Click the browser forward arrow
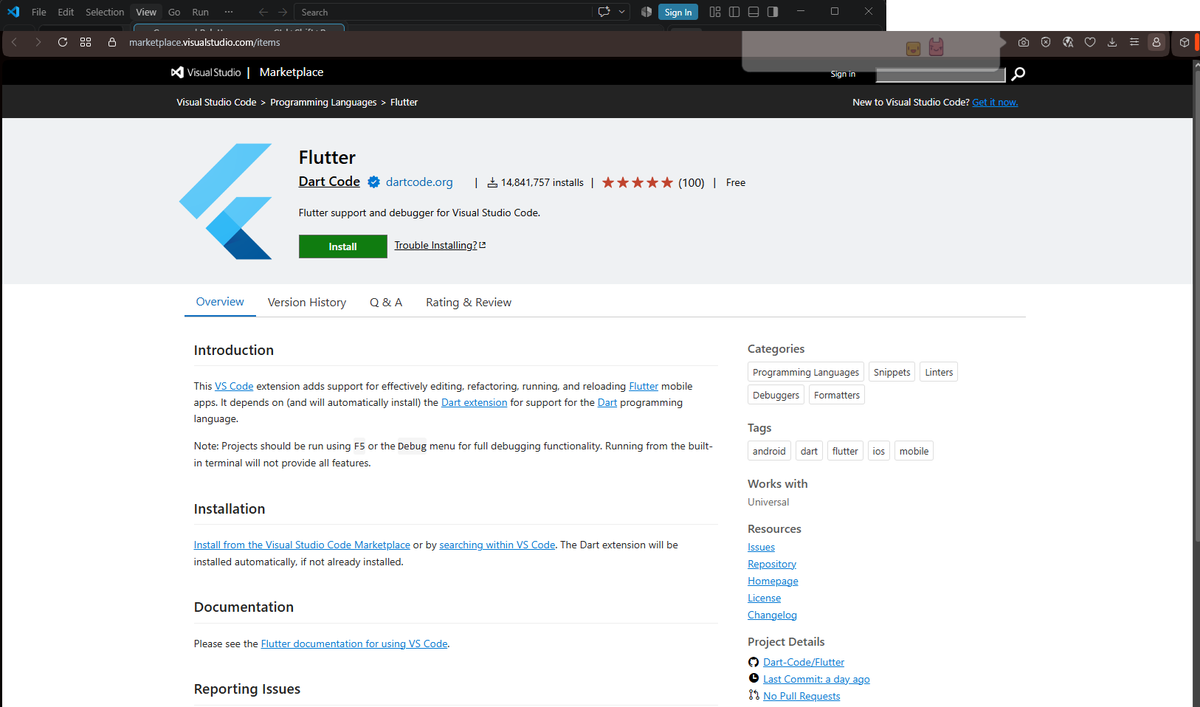 (x=38, y=43)
